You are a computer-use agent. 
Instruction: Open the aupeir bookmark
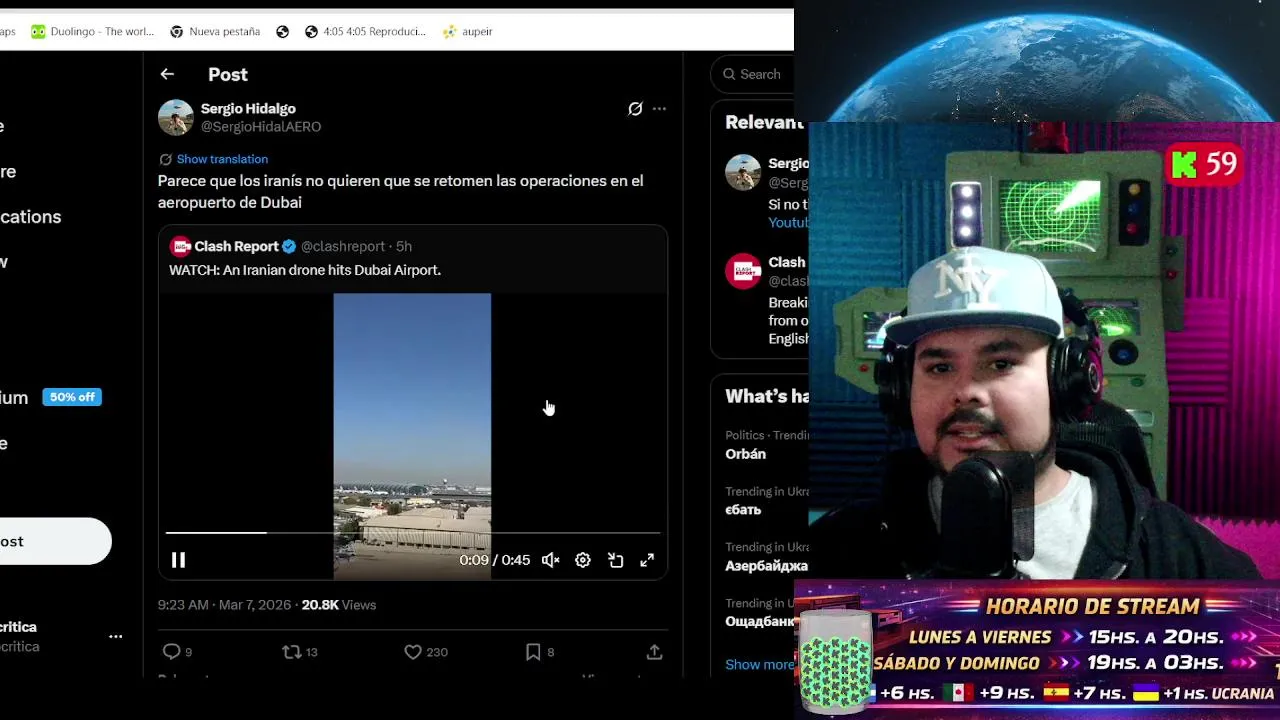(x=467, y=31)
